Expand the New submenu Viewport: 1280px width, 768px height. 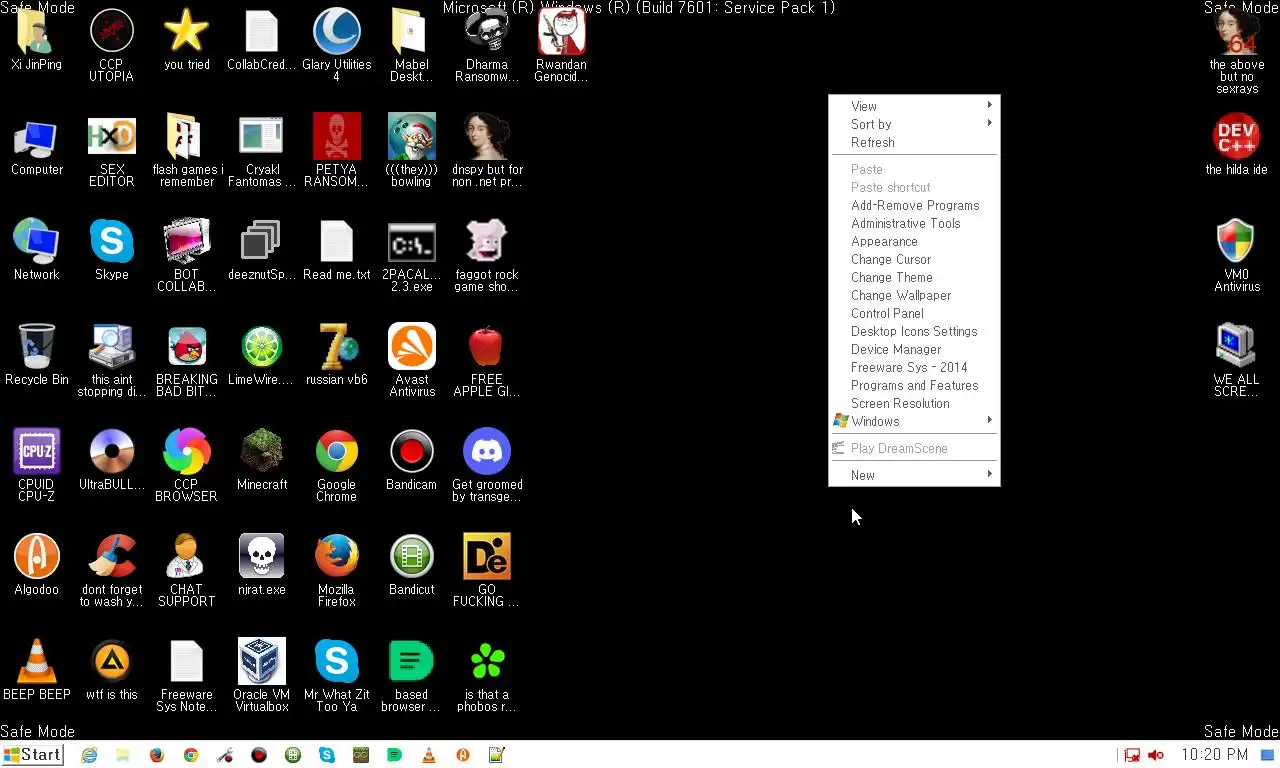[x=914, y=475]
